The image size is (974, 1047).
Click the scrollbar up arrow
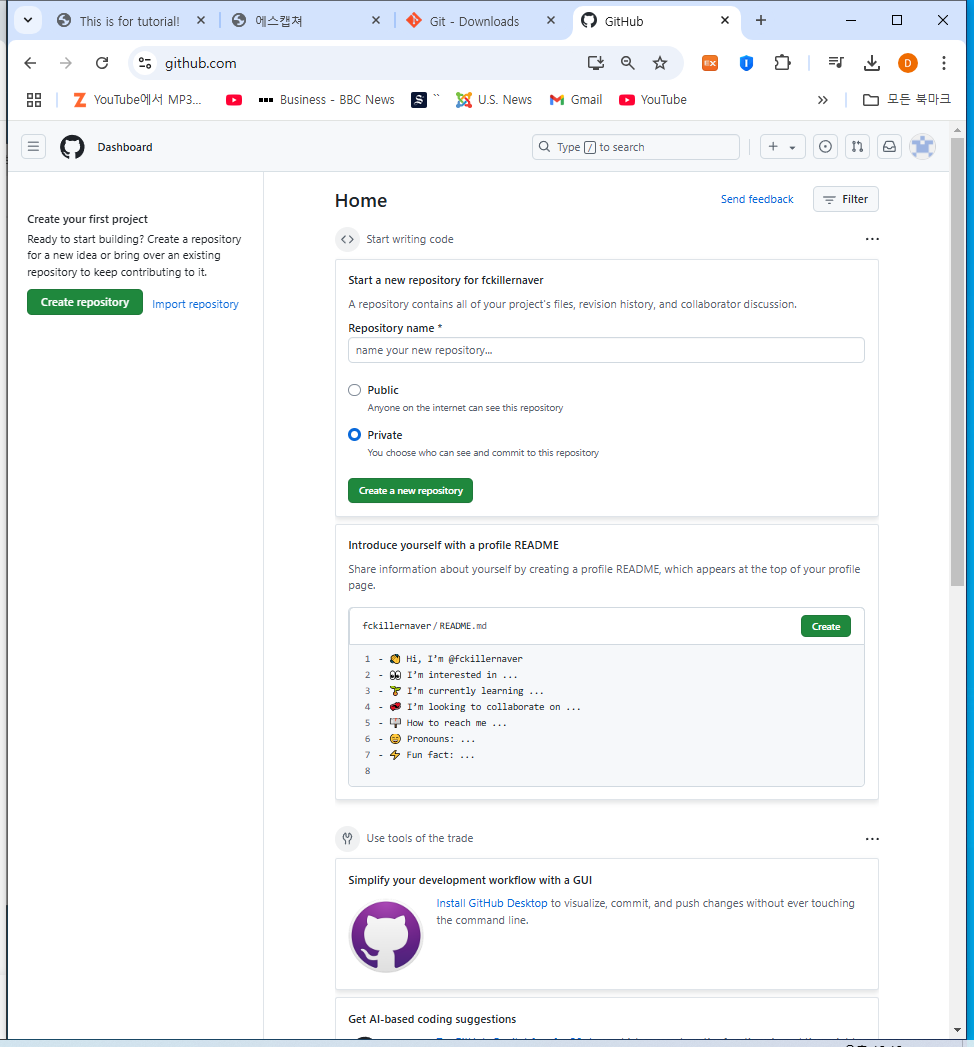pyautogui.click(x=957, y=130)
